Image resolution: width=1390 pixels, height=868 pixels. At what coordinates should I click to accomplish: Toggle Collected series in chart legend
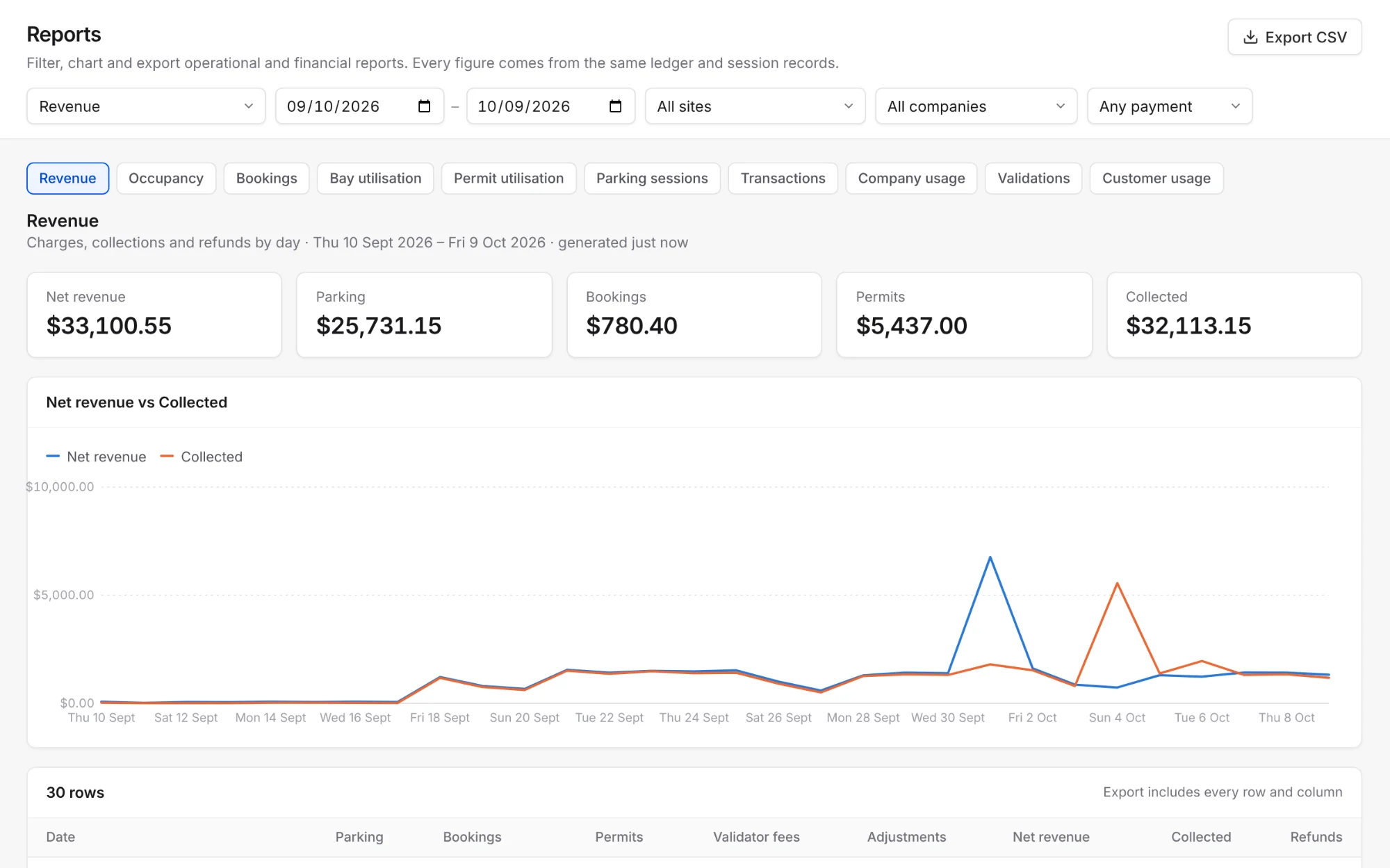tap(202, 457)
